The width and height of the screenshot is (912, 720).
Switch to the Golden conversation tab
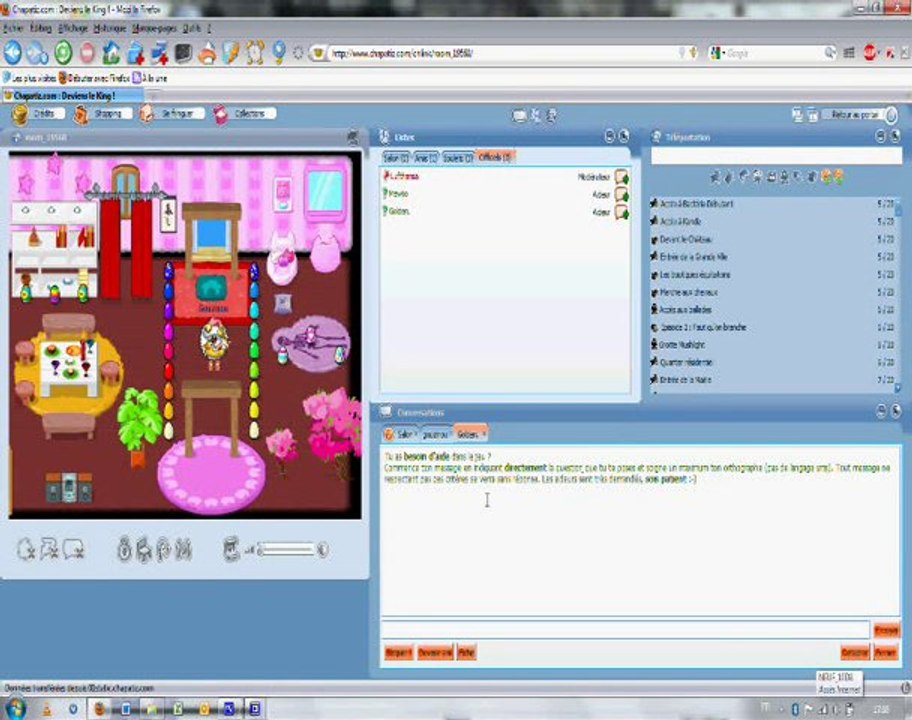pos(470,434)
